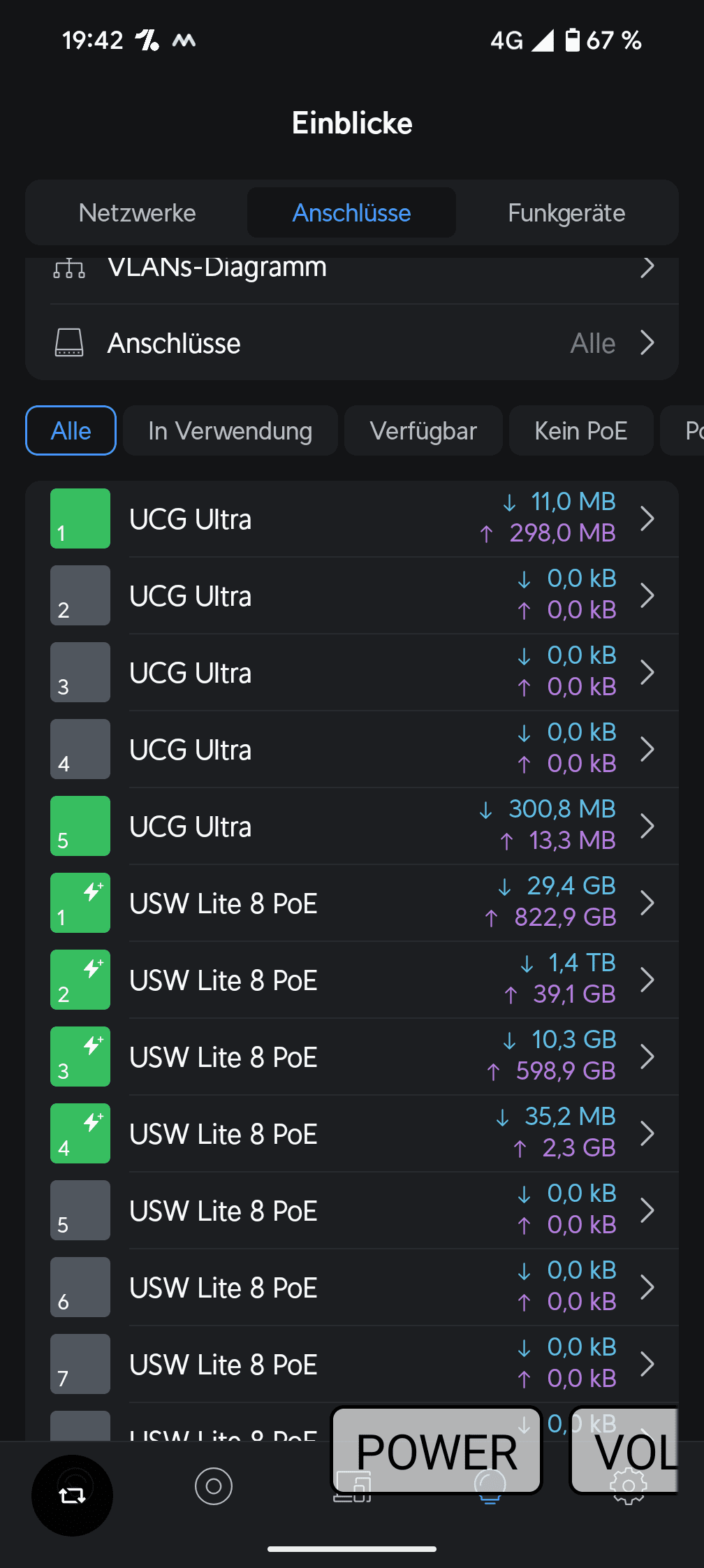Tap the gray port 2 icon of UCG Ultra
The image size is (704, 1568).
80,595
